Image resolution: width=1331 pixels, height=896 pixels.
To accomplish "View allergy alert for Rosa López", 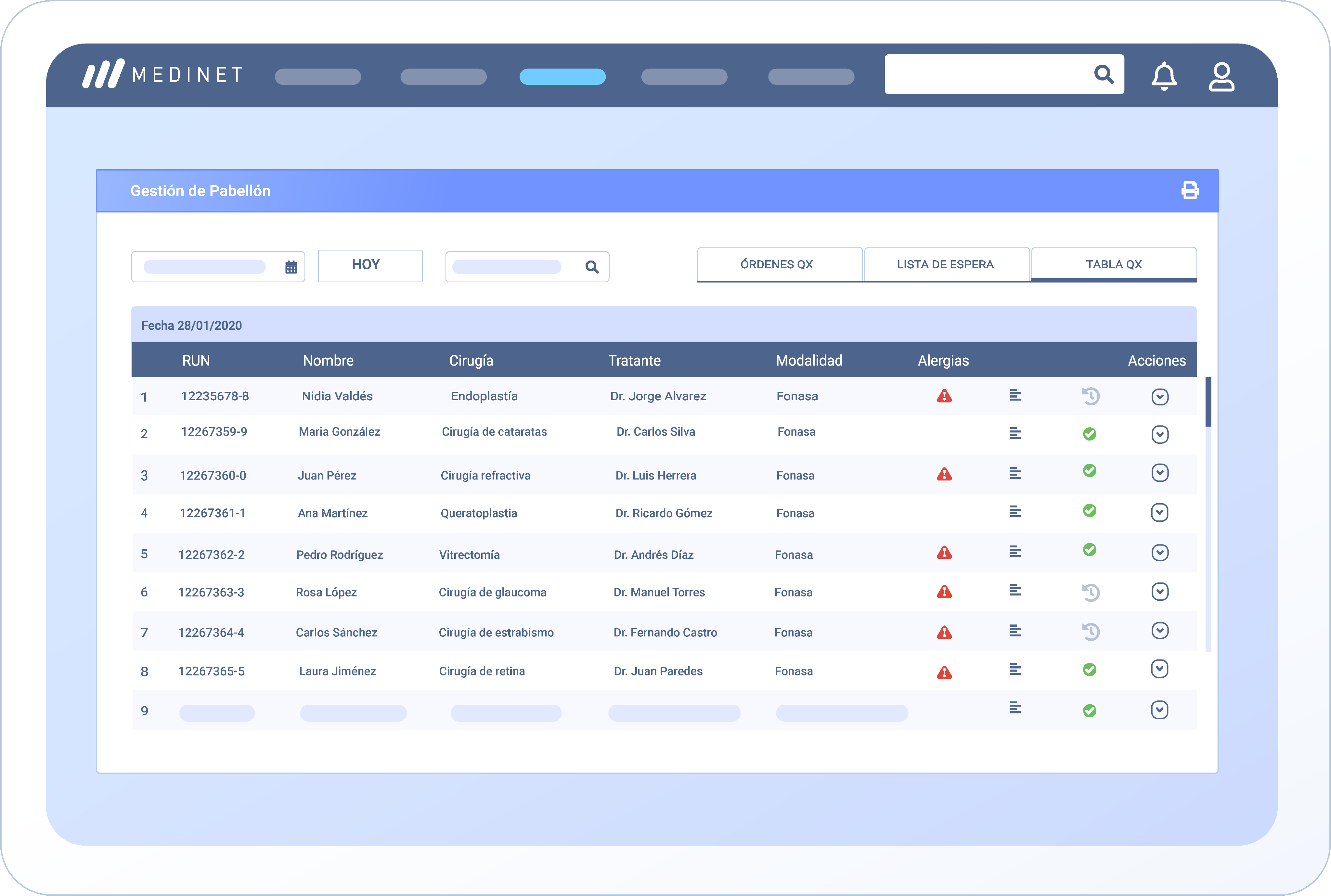I will click(944, 592).
